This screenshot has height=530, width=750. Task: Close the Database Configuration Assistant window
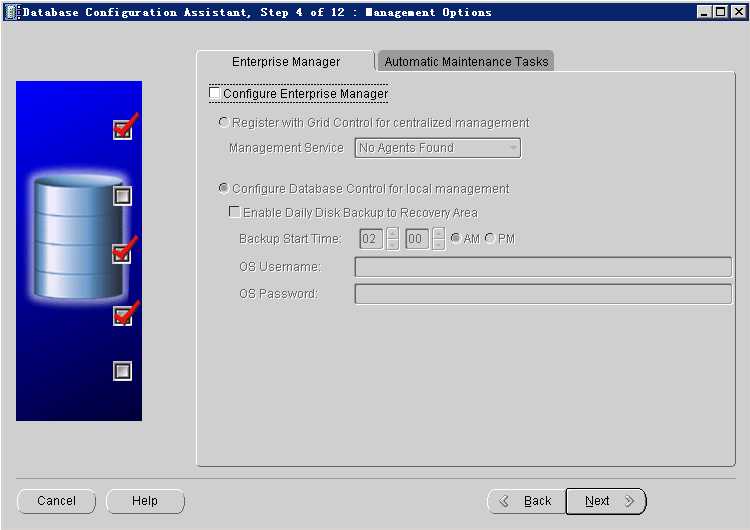[x=738, y=11]
